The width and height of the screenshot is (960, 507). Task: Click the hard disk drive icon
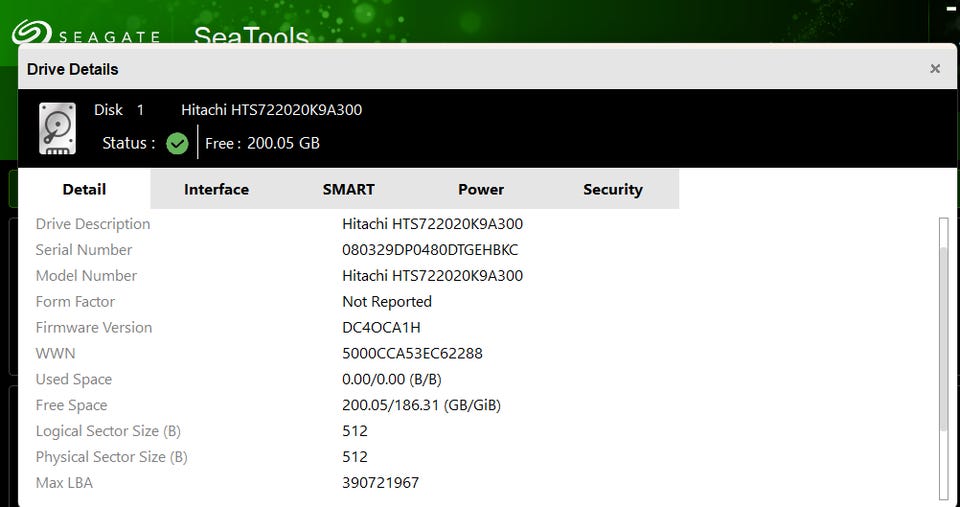[x=58, y=129]
